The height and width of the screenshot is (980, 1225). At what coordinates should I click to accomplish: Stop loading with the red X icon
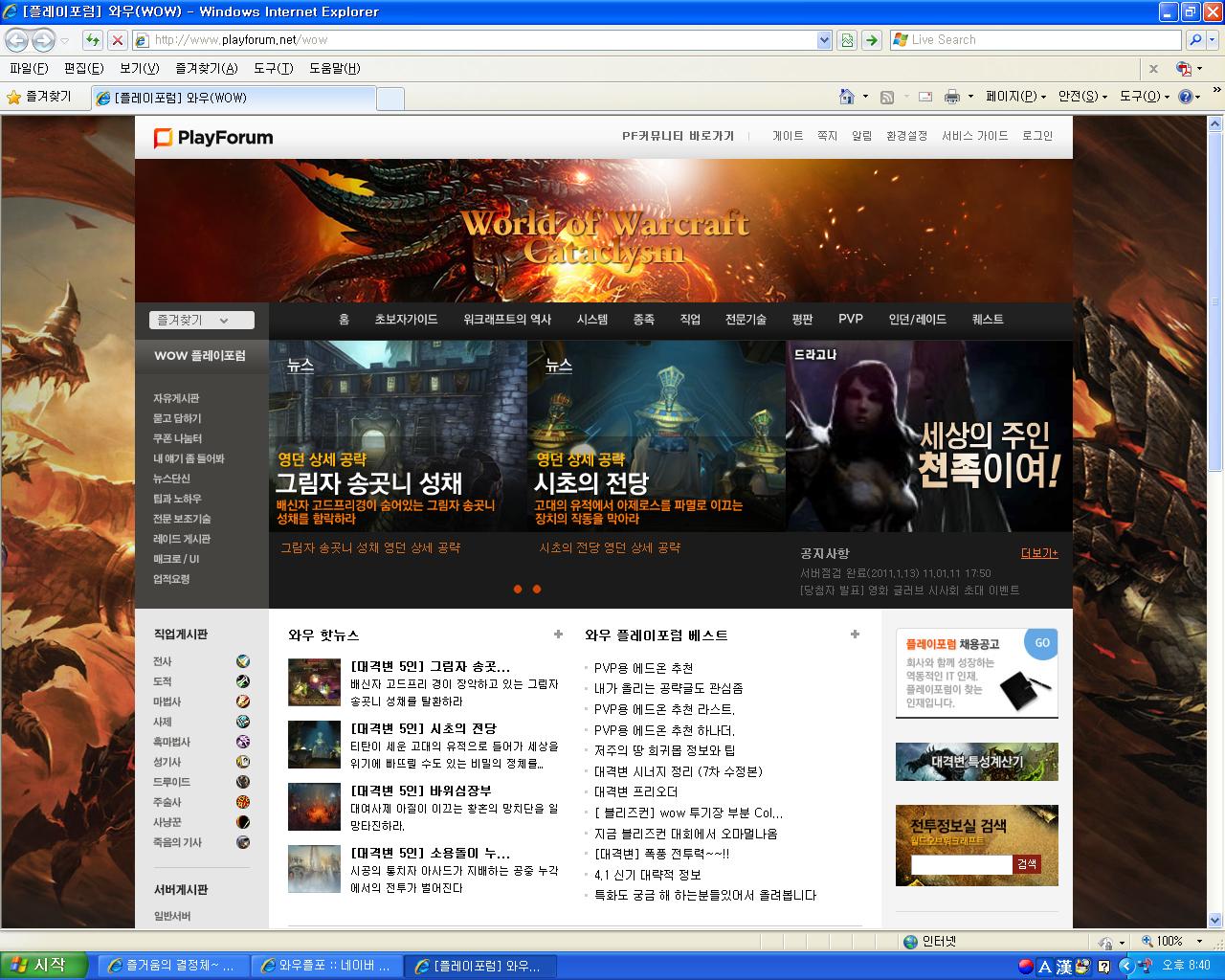click(117, 40)
